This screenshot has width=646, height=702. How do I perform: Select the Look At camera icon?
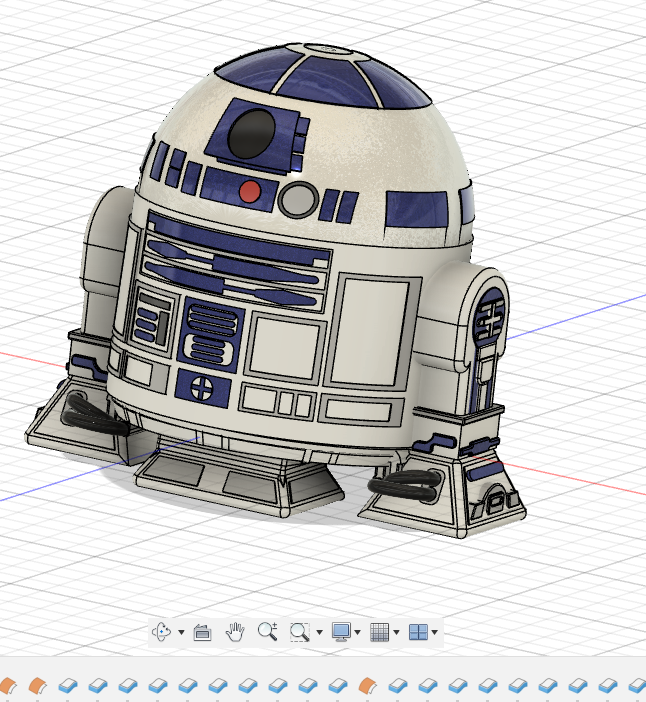click(x=202, y=632)
